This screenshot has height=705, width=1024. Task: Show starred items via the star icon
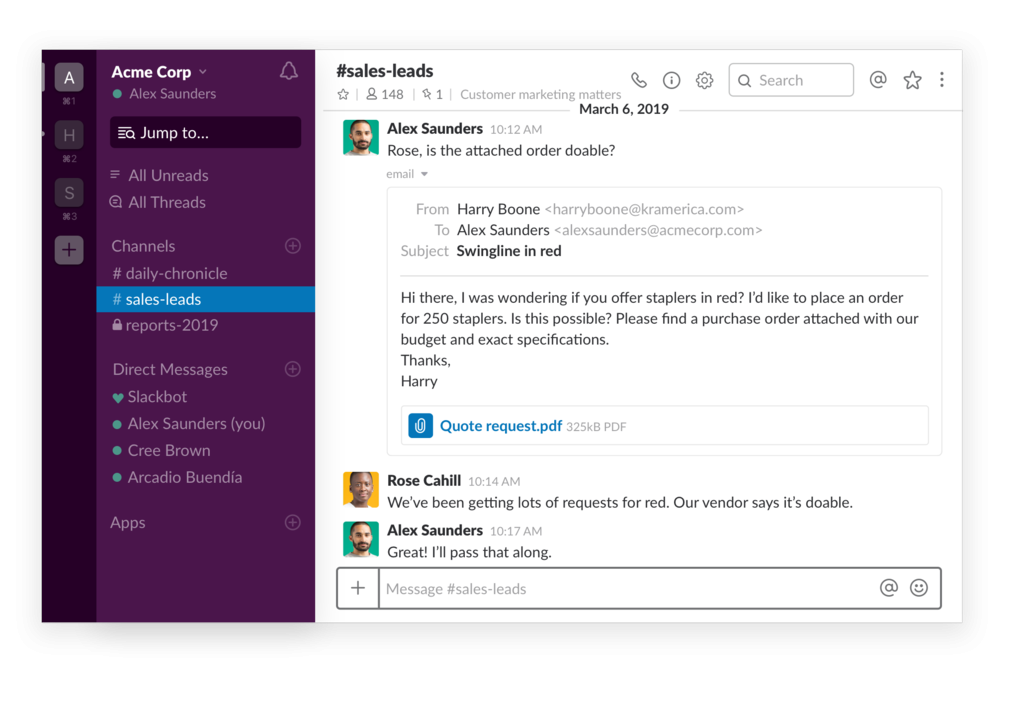click(x=912, y=80)
